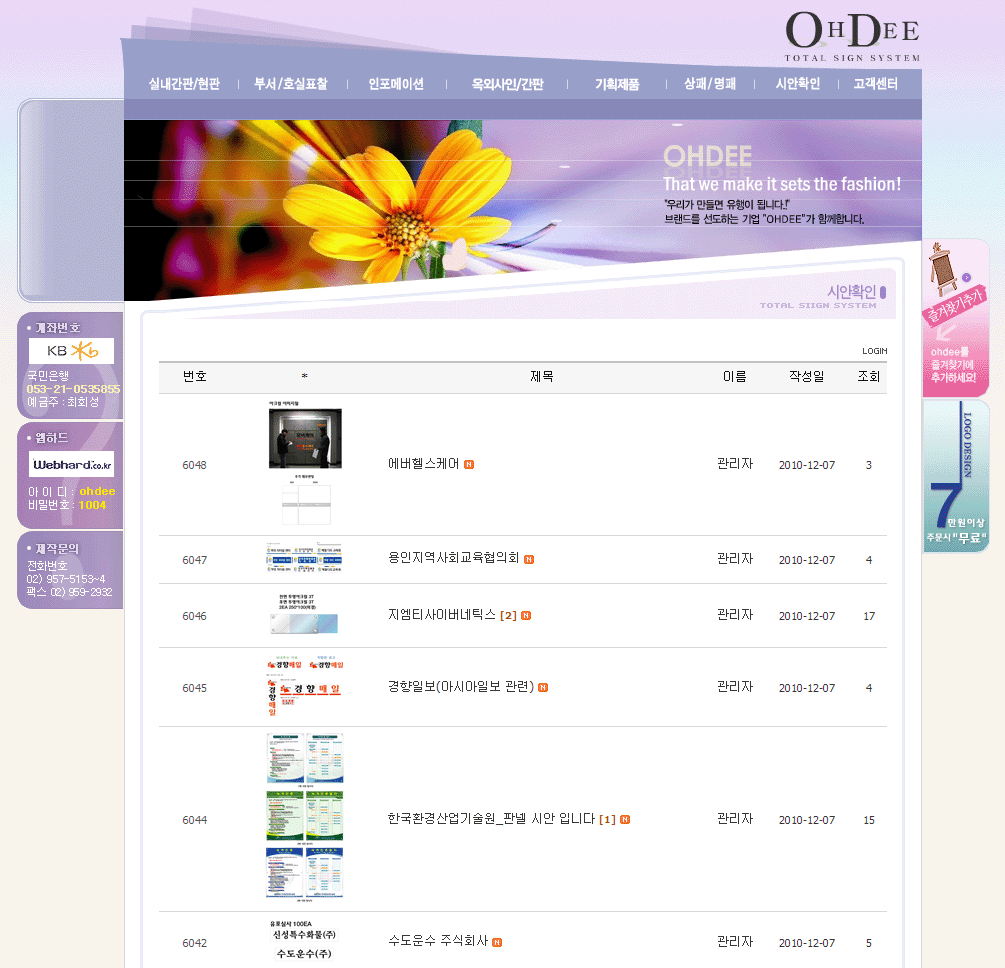Open the post 용인지역사회교육협의회
The image size is (1005, 968).
click(x=453, y=558)
